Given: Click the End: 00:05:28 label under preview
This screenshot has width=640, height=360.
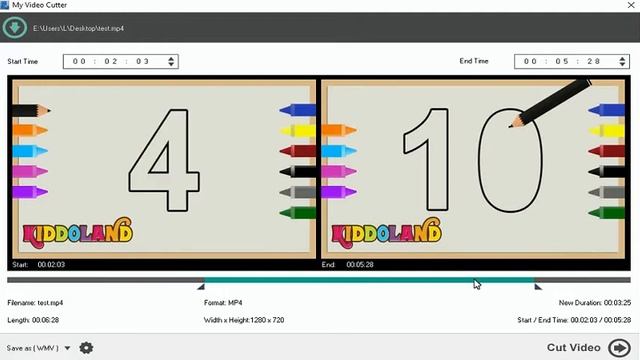Looking at the screenshot, I should tap(347, 264).
